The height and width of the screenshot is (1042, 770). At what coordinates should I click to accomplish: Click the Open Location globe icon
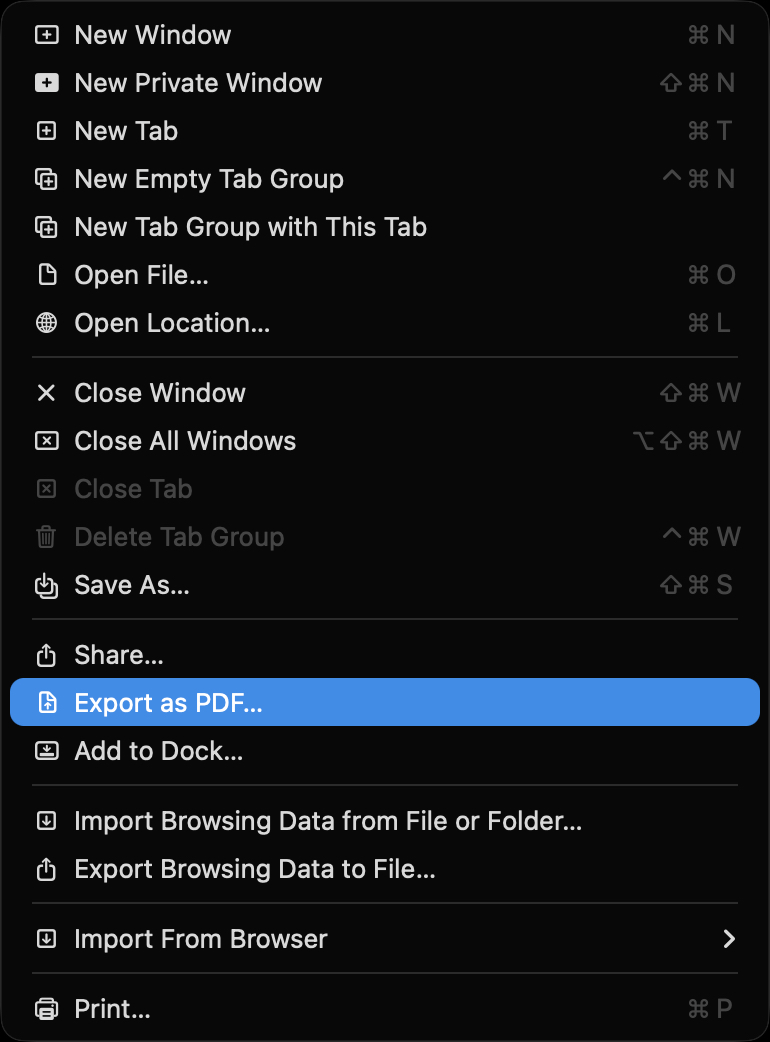coord(46,323)
